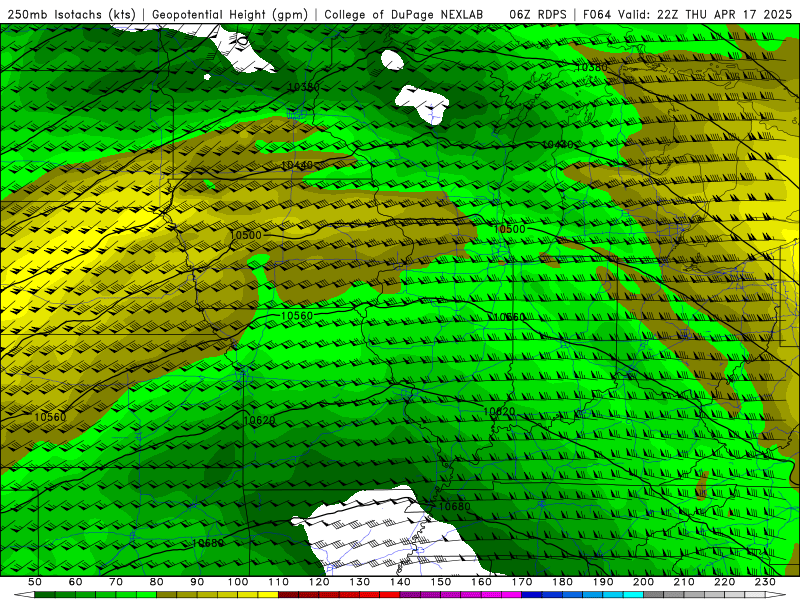The image size is (800, 600).
Task: Select the cyan swatch left of the gray swatches
Action: click(x=633, y=594)
